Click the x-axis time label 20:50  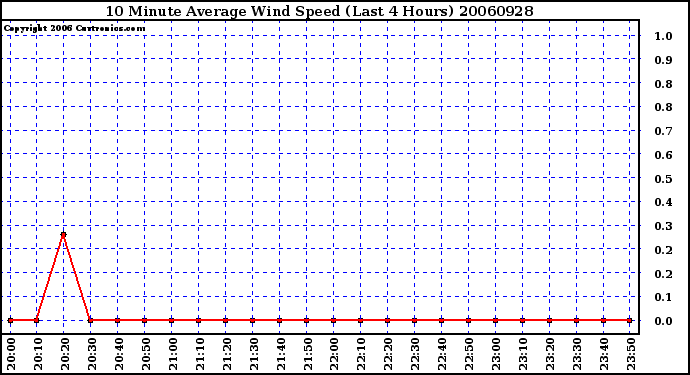(x=146, y=354)
